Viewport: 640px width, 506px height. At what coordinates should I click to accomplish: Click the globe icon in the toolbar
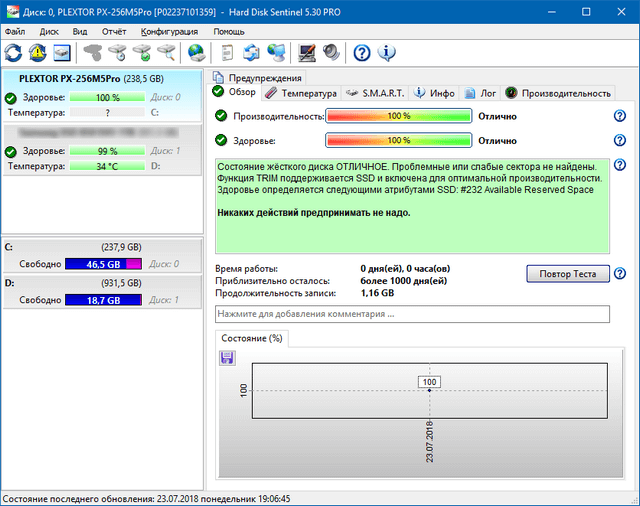click(x=196, y=52)
